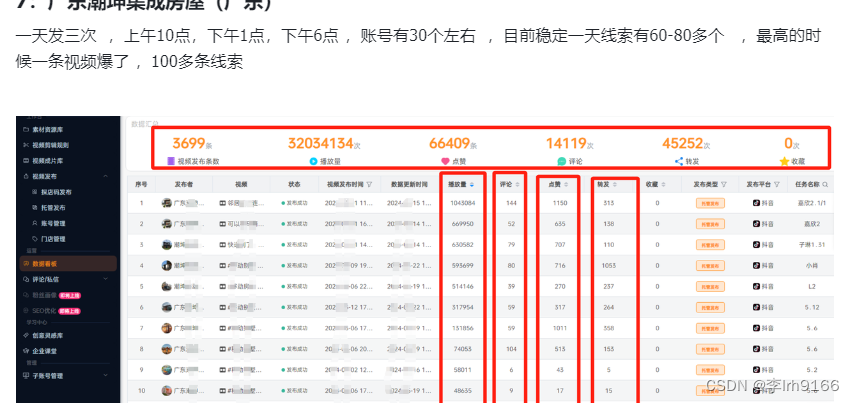854x403 pixels.
Task: Click the 抖音 icon in row 1
Action: (x=756, y=203)
